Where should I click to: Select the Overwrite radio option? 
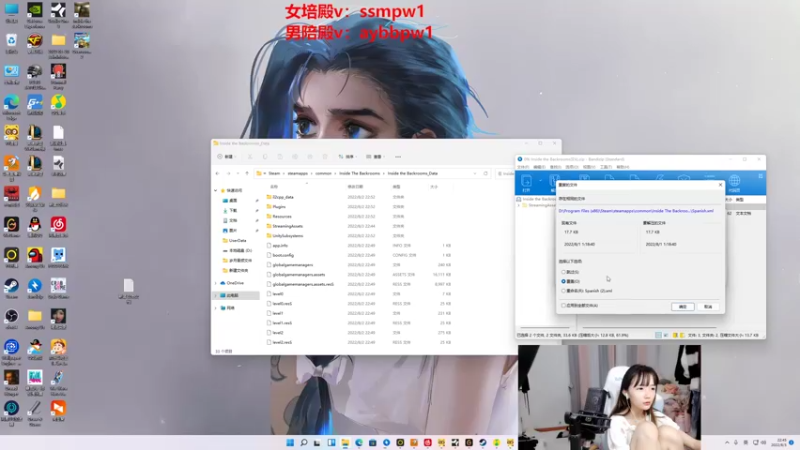click(570, 281)
